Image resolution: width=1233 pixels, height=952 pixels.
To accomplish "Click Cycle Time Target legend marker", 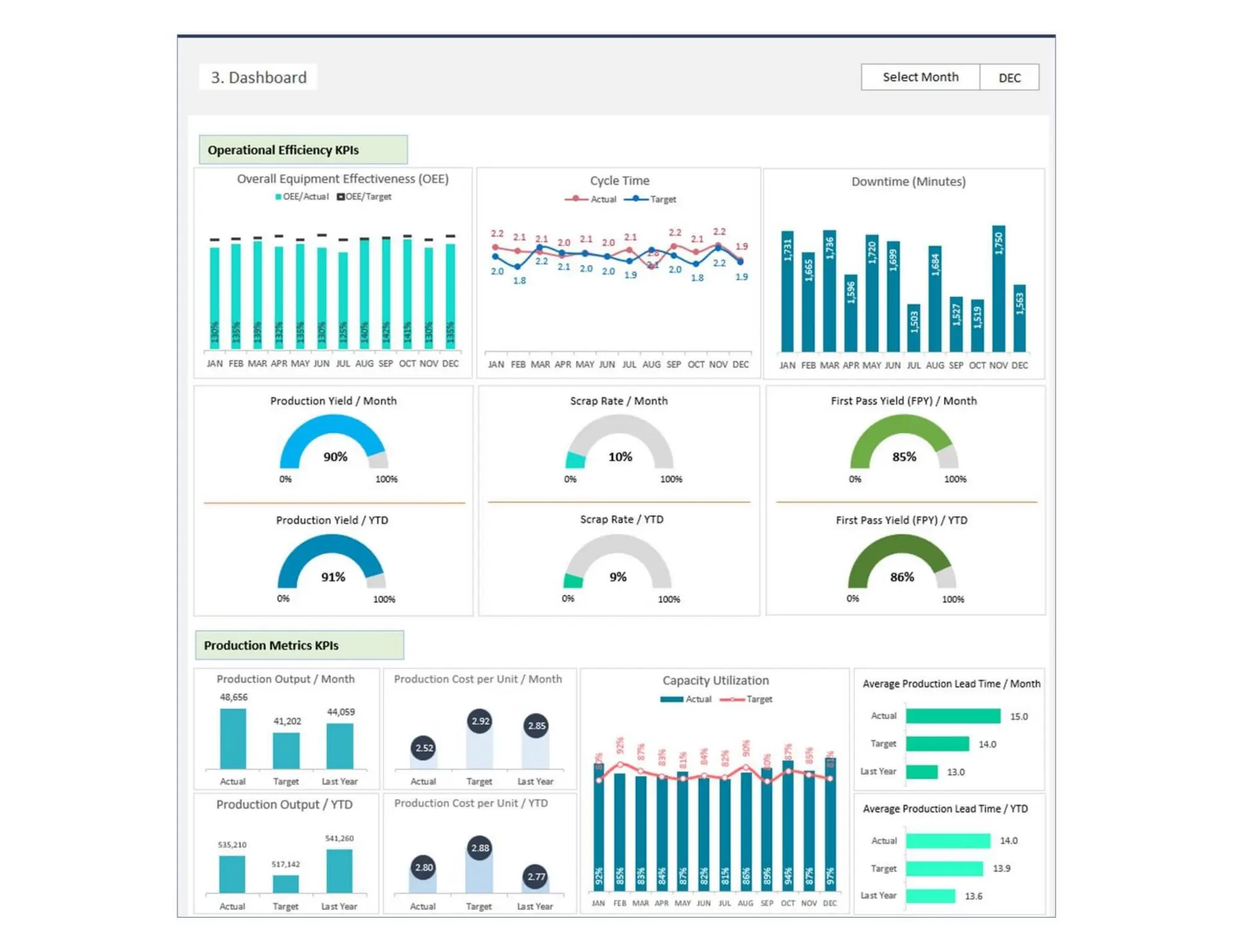I will [636, 199].
